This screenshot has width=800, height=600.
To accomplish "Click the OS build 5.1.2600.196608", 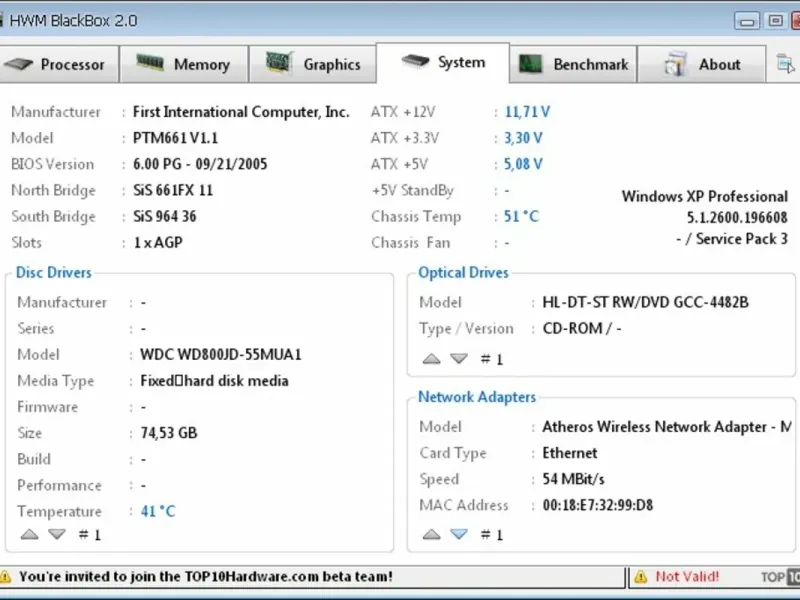I will click(737, 218).
